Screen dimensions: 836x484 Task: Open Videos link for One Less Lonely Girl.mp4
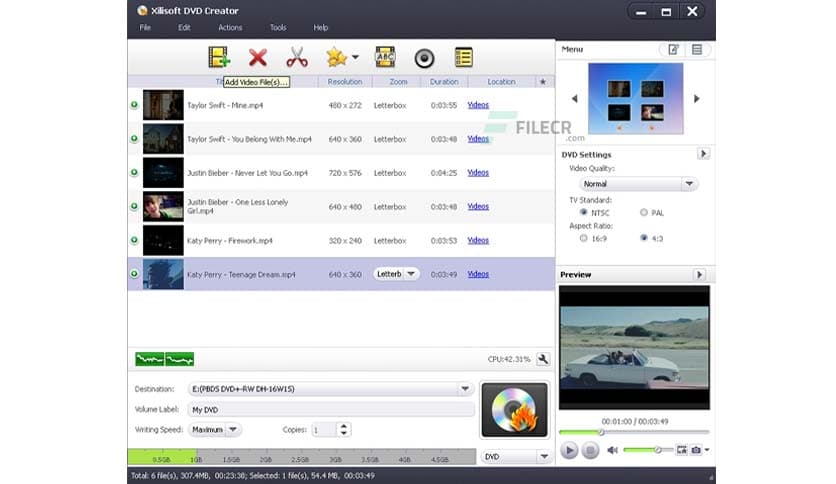tap(478, 206)
